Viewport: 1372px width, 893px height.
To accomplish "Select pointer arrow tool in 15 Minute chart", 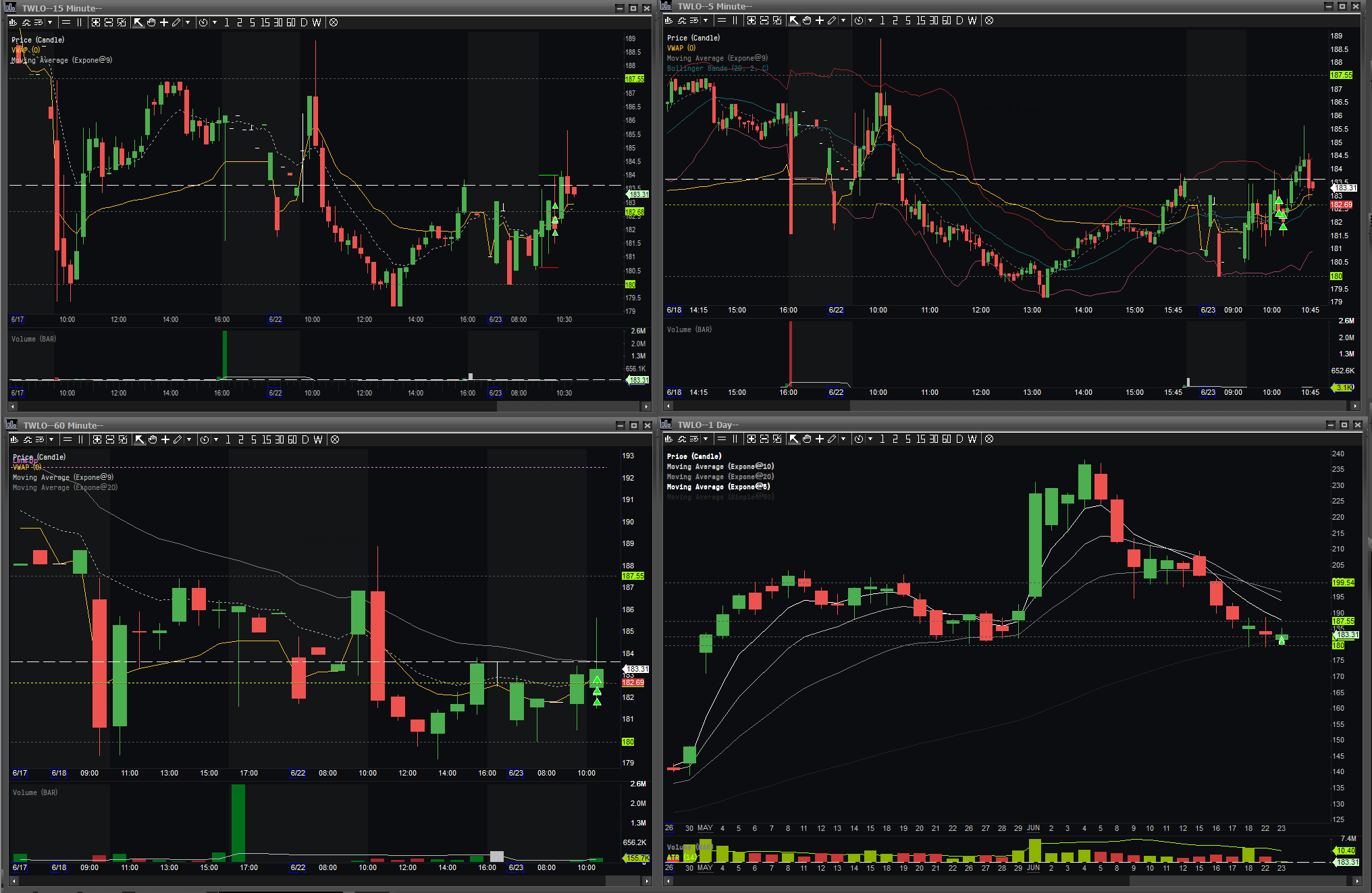I will [x=138, y=22].
